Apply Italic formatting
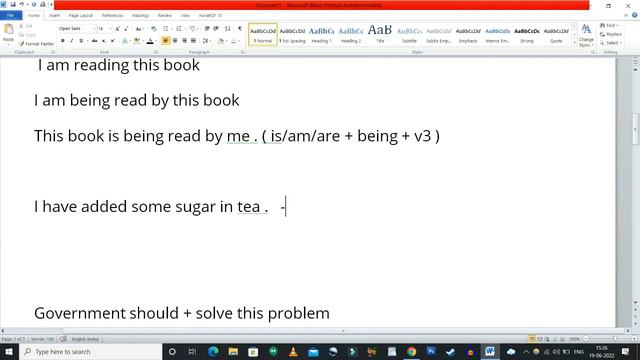Viewport: 640px width, 360px height. (72, 41)
